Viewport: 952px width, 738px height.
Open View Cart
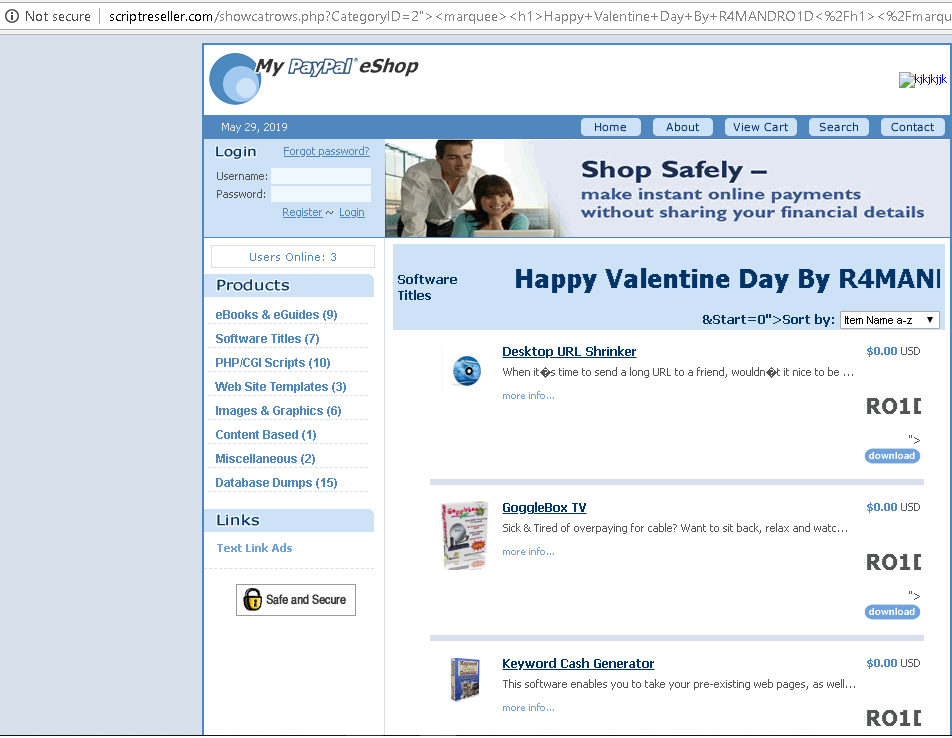[x=760, y=127]
